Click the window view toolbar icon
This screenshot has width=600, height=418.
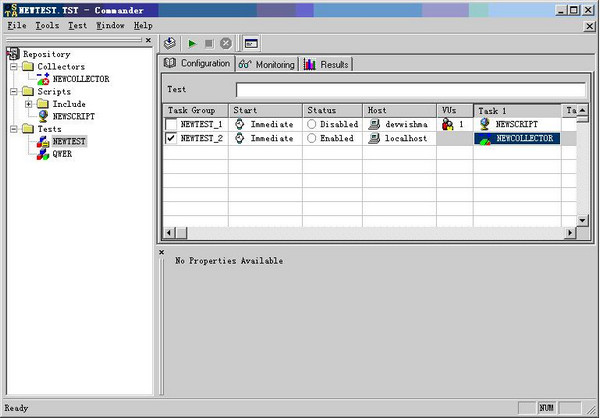click(x=251, y=44)
